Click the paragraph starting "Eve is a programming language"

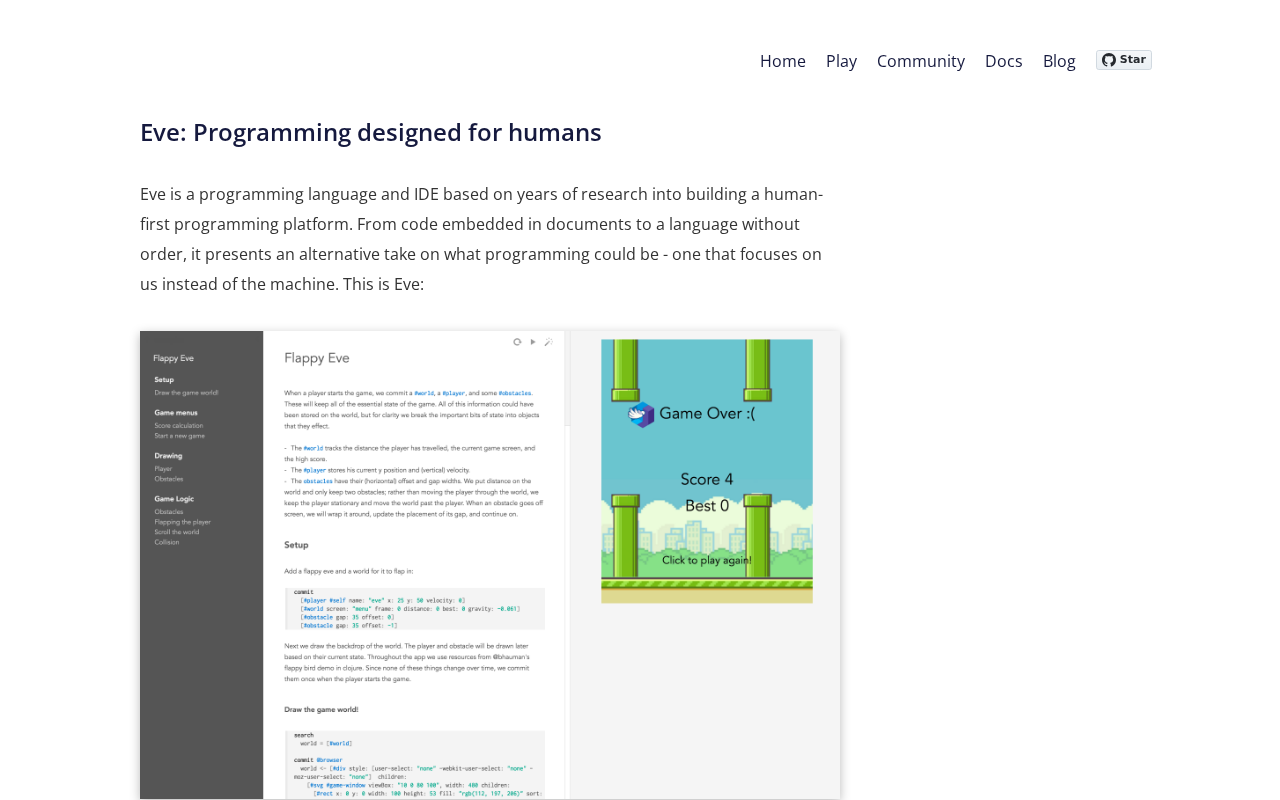point(482,239)
